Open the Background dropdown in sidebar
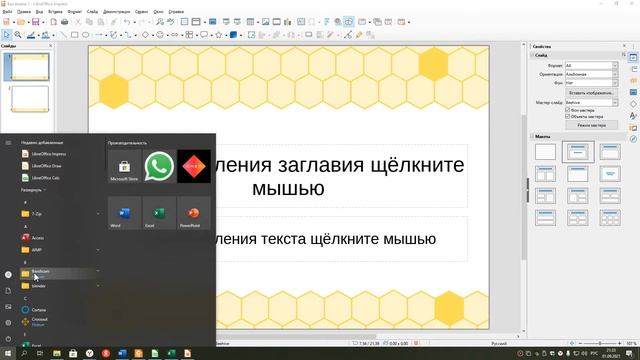 point(591,83)
